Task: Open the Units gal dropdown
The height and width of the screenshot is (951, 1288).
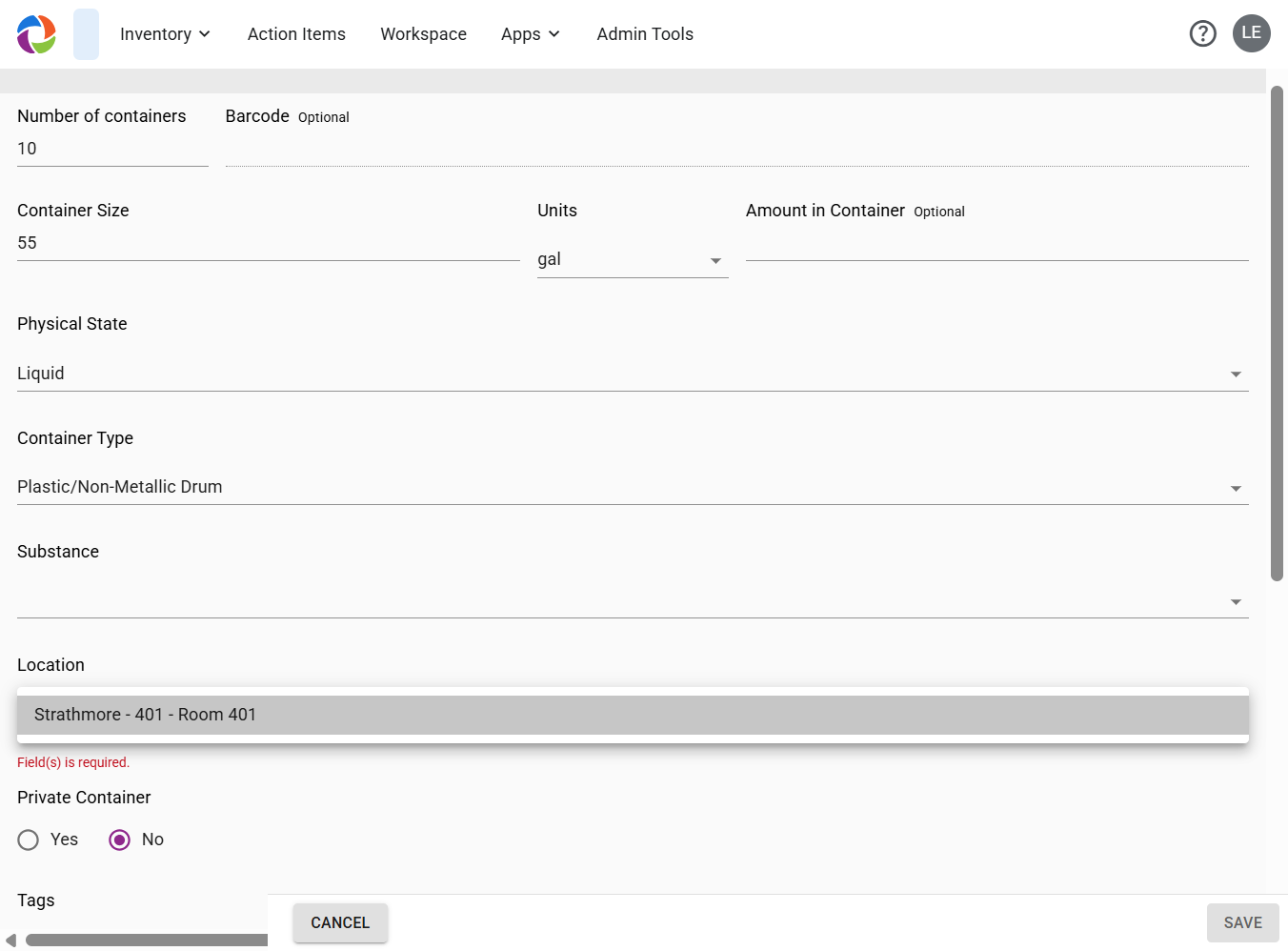Action: [633, 260]
